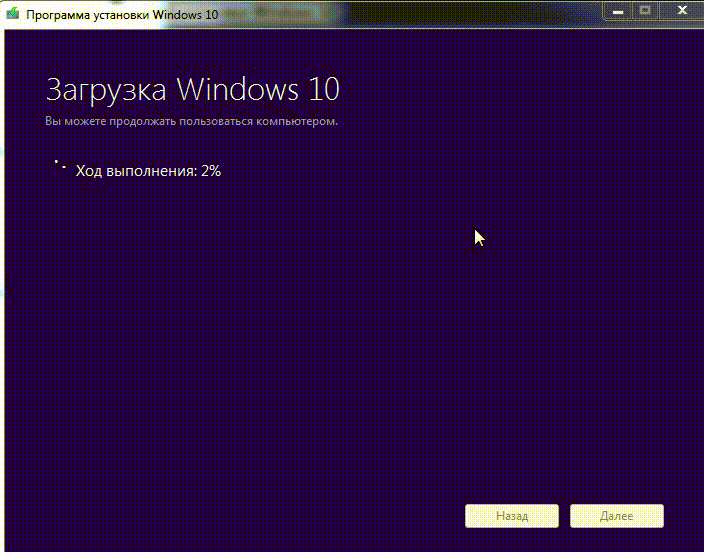Click the spinning progress indicator dots
This screenshot has height=552, width=704.
pos(60,164)
